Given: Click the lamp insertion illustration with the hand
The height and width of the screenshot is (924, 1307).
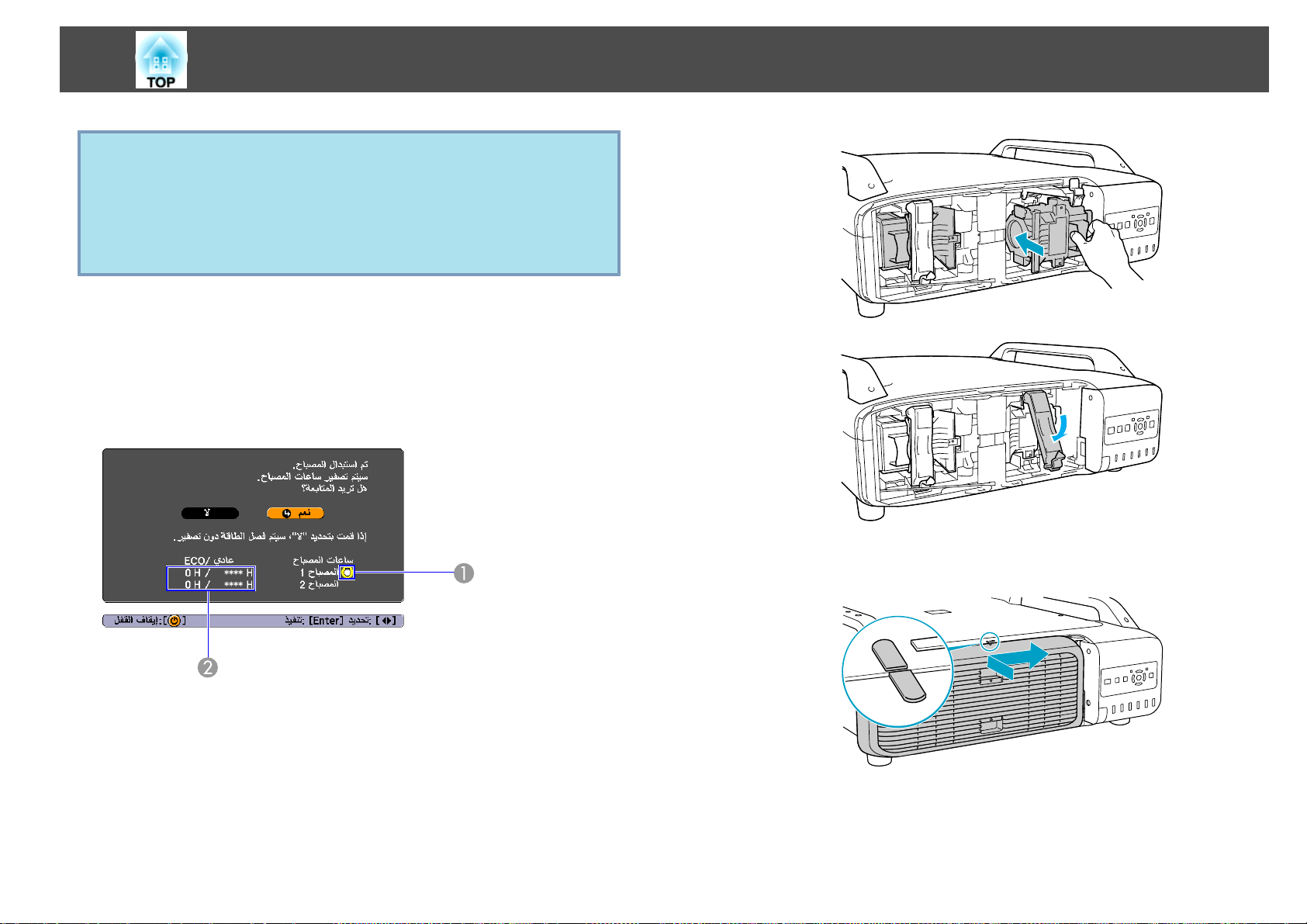Looking at the screenshot, I should [1002, 227].
